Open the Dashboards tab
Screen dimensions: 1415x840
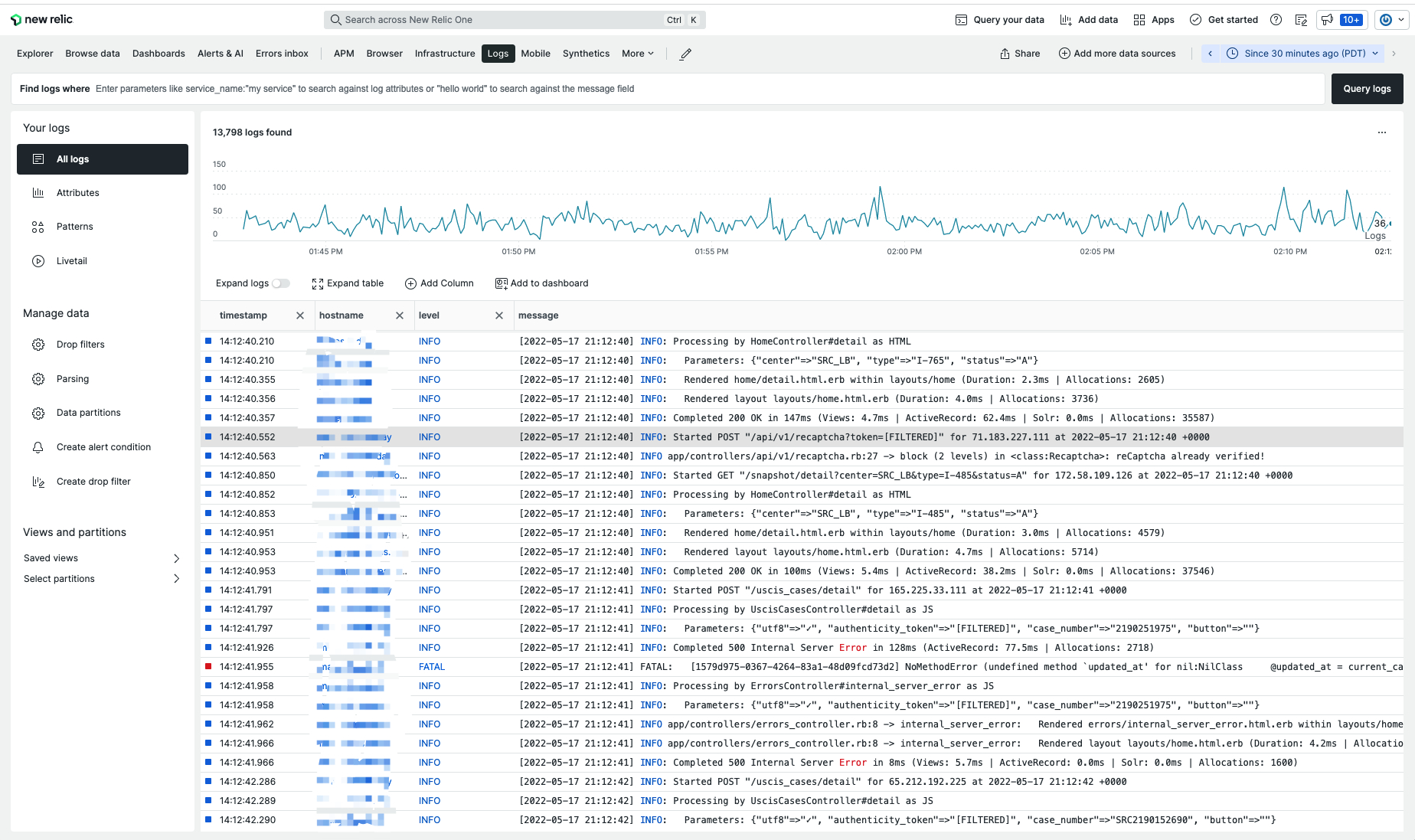pos(158,54)
